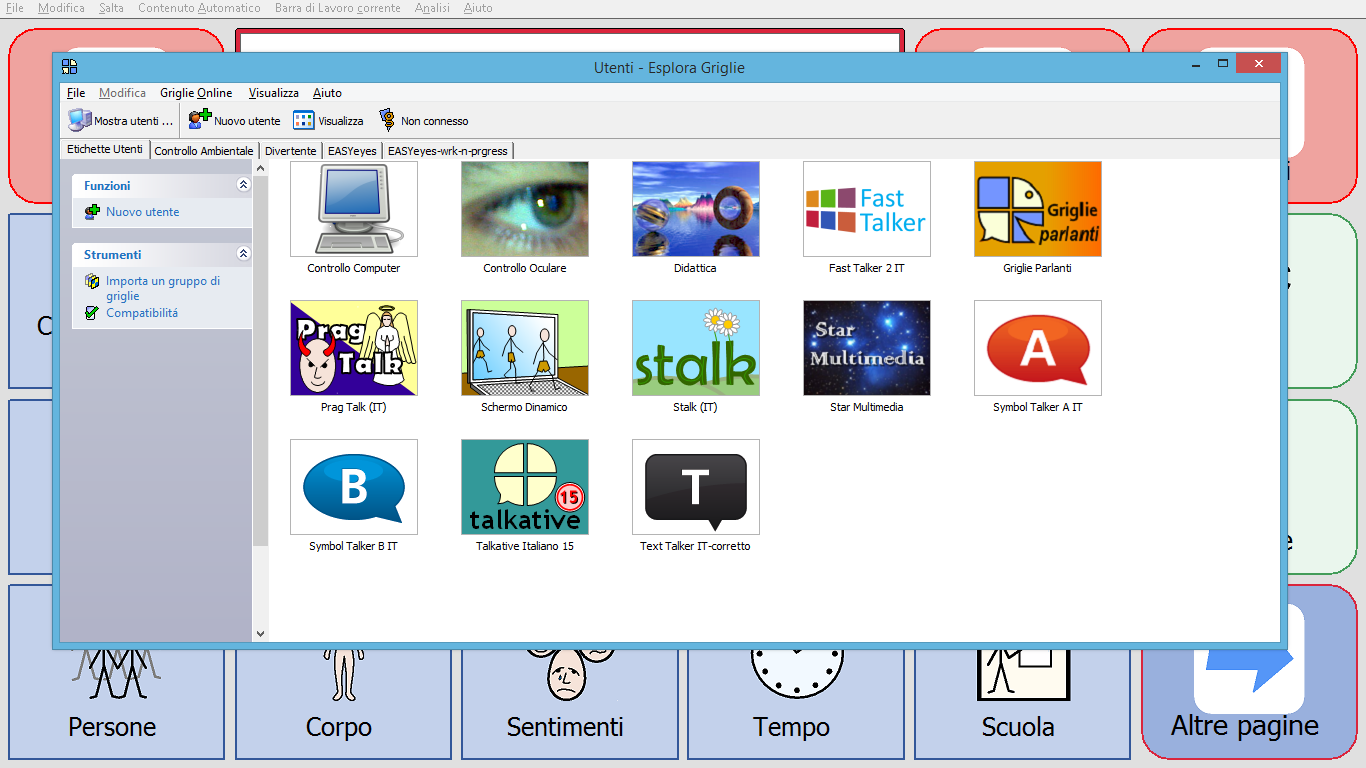Viewport: 1366px width, 768px height.
Task: Select the Didattica user icon
Action: point(696,209)
